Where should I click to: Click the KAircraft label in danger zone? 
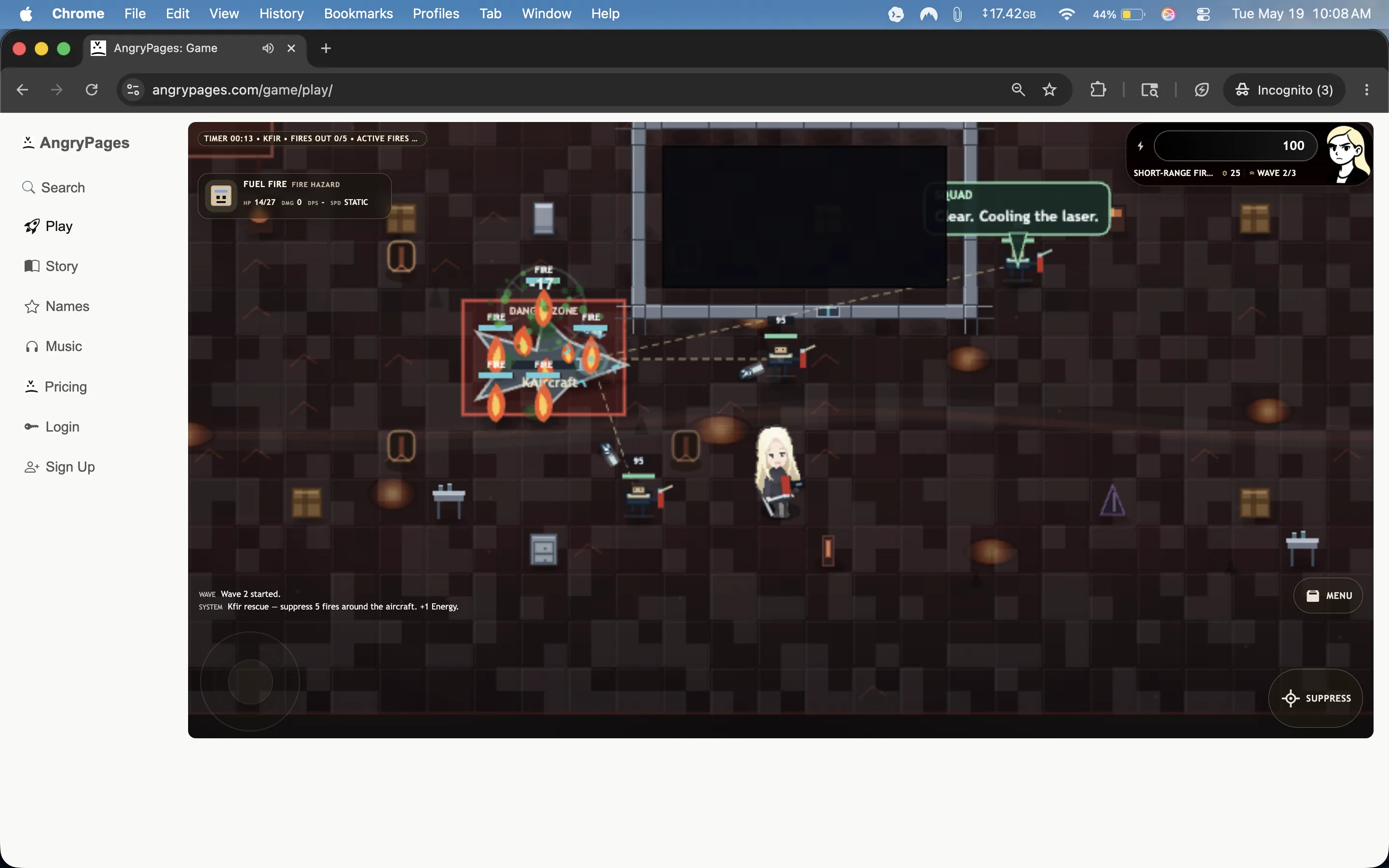click(x=549, y=382)
